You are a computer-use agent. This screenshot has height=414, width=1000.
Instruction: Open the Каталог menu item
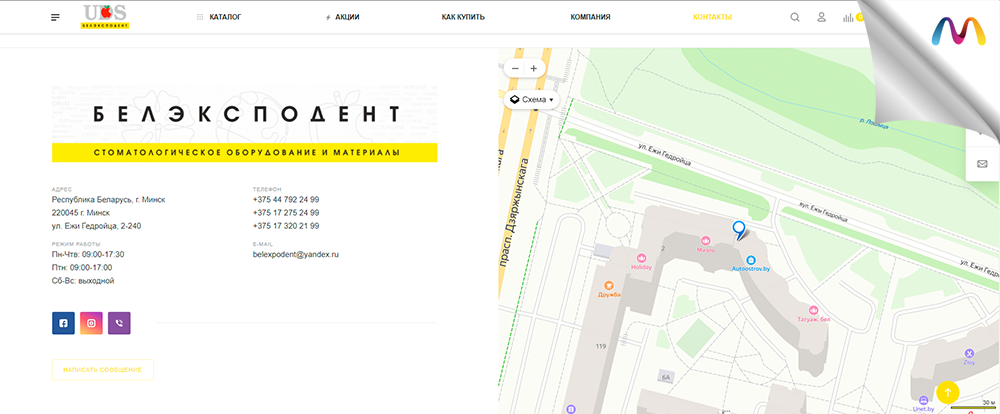pyautogui.click(x=219, y=17)
